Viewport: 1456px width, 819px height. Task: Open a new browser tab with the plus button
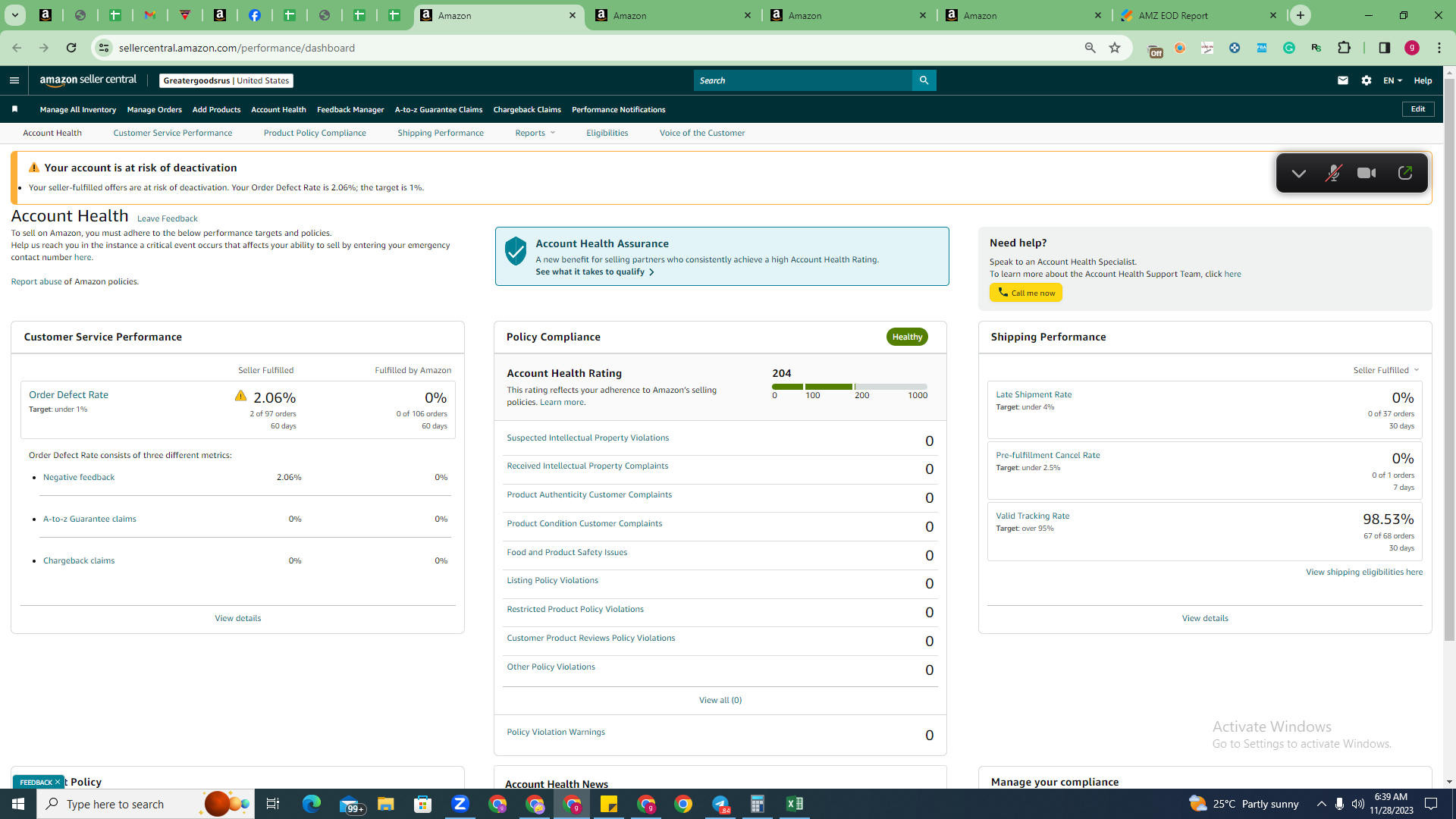1301,15
